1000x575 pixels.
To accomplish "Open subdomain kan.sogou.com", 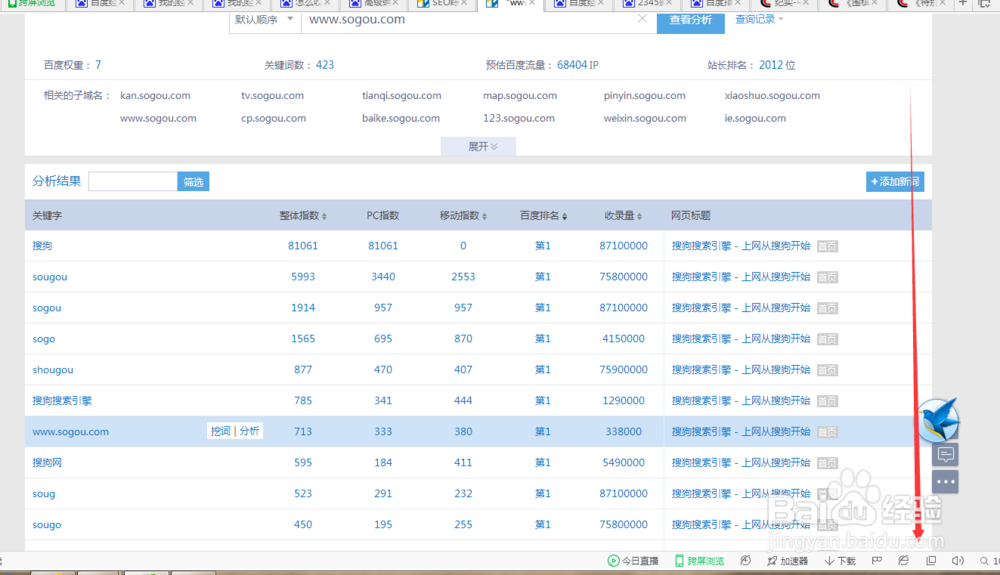I will click(x=155, y=96).
